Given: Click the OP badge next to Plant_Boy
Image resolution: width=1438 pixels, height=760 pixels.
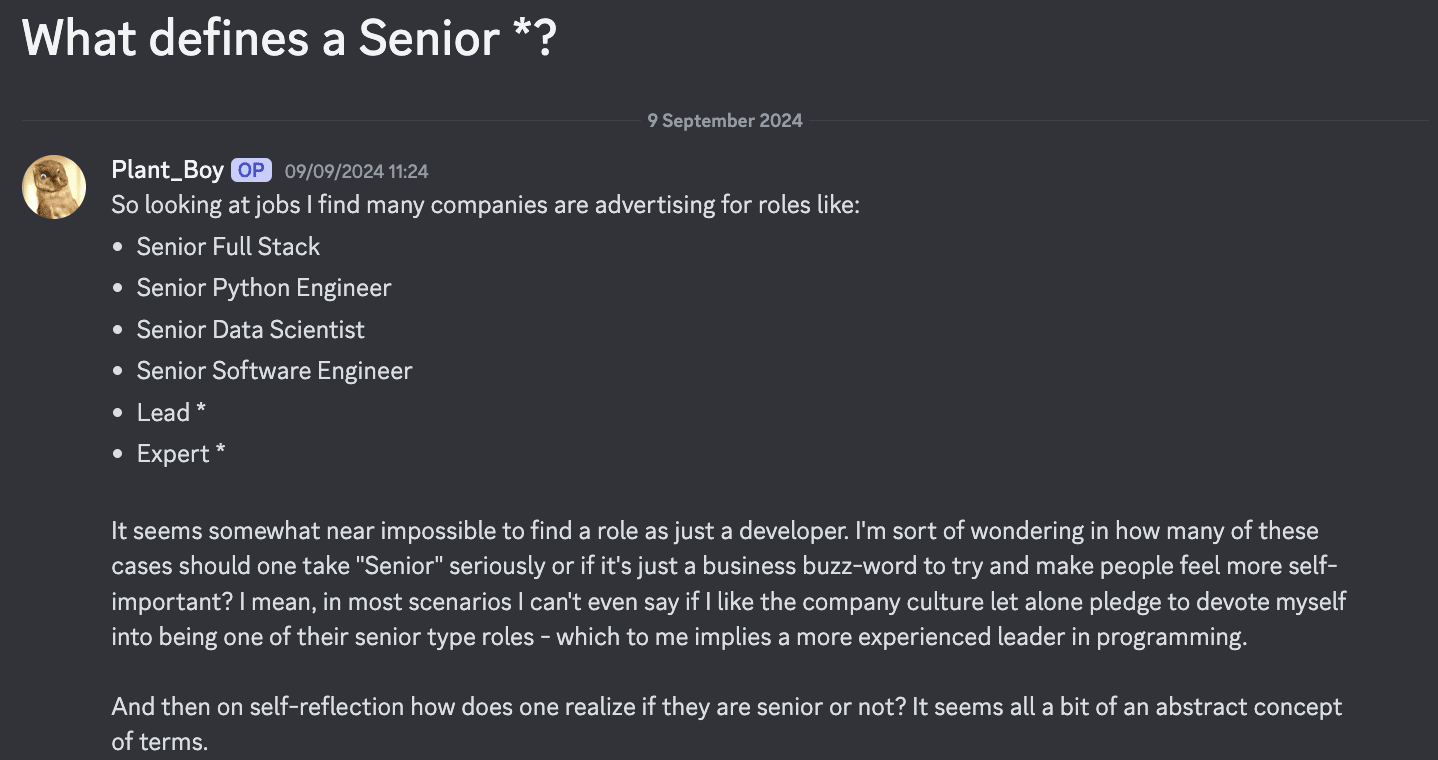Looking at the screenshot, I should tap(251, 170).
